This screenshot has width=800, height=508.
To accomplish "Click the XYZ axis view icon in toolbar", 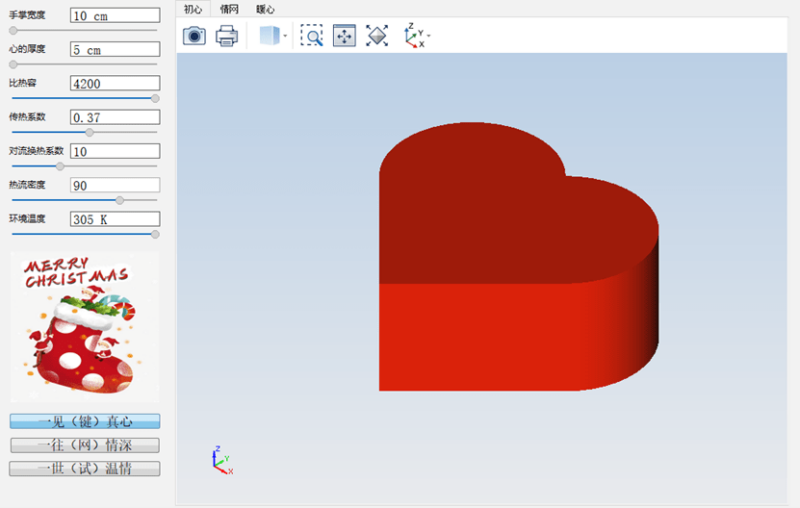I will pyautogui.click(x=413, y=36).
